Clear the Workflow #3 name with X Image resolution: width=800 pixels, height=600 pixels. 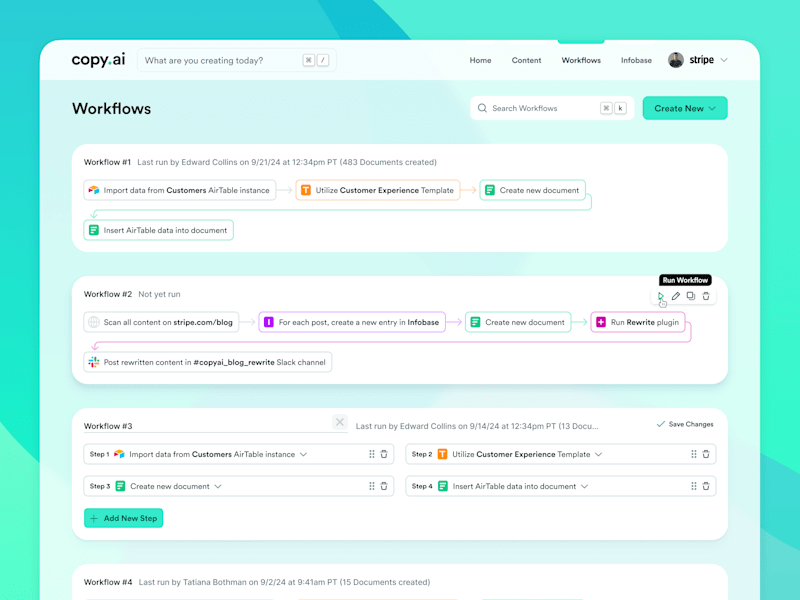340,422
